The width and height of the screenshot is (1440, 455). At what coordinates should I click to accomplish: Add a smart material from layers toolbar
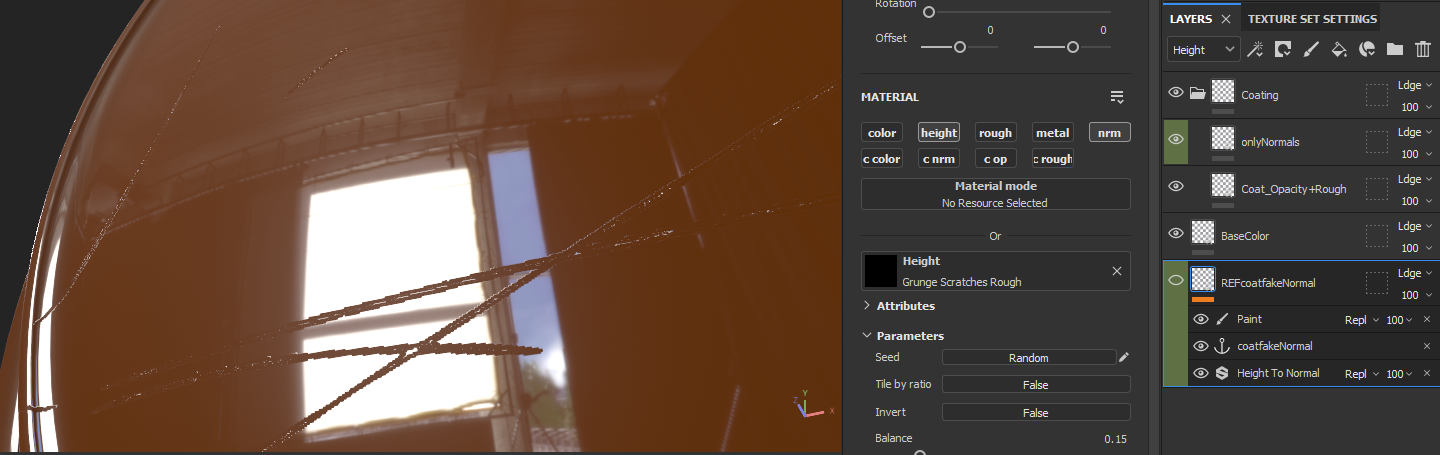click(1367, 49)
